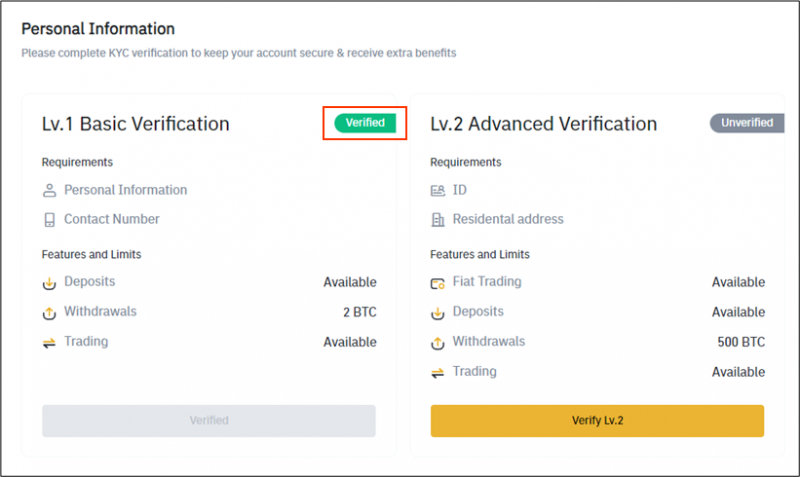
Task: Click the ID card icon
Action: click(x=438, y=191)
